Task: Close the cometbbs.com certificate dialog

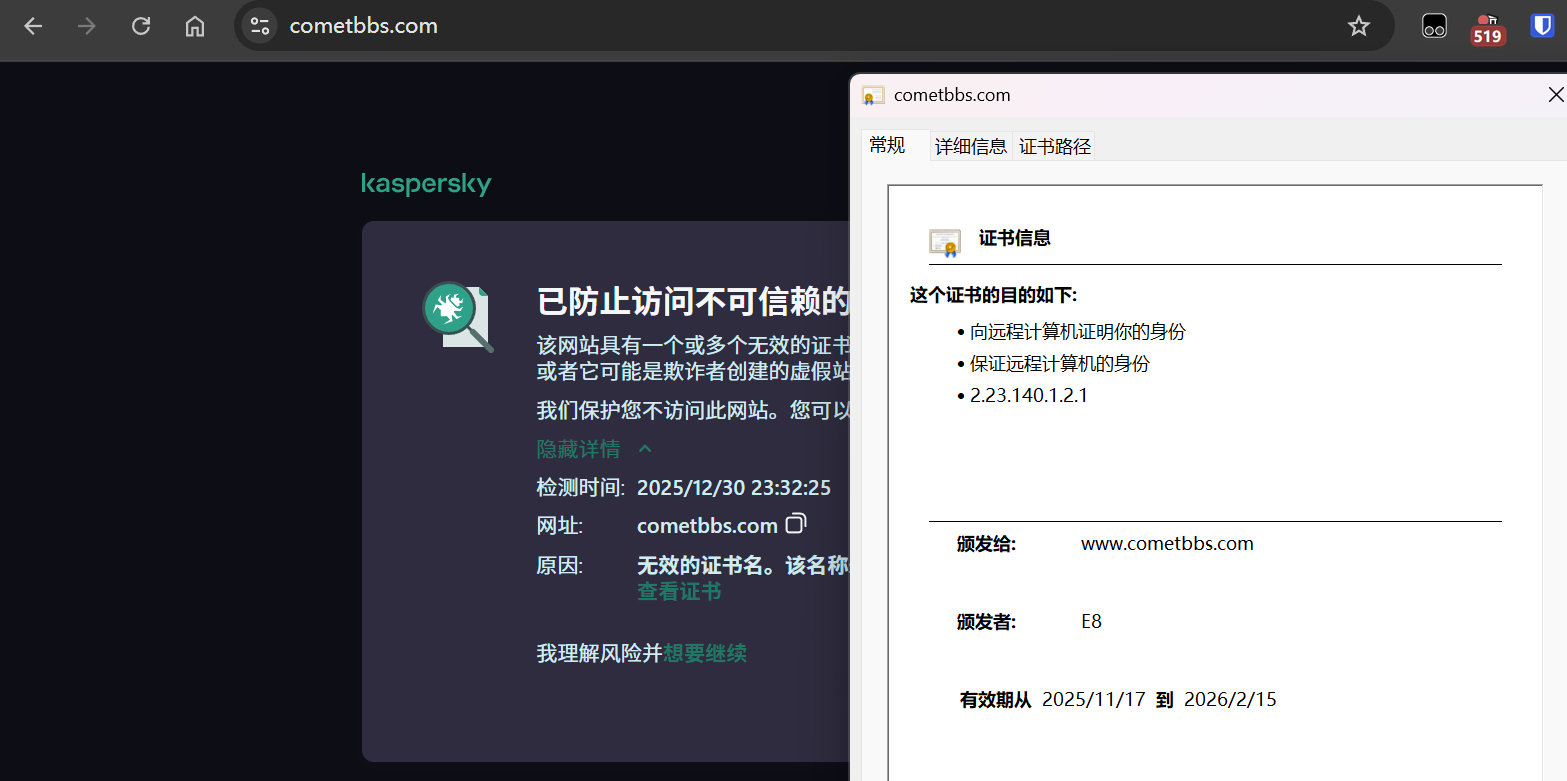Action: point(1555,95)
